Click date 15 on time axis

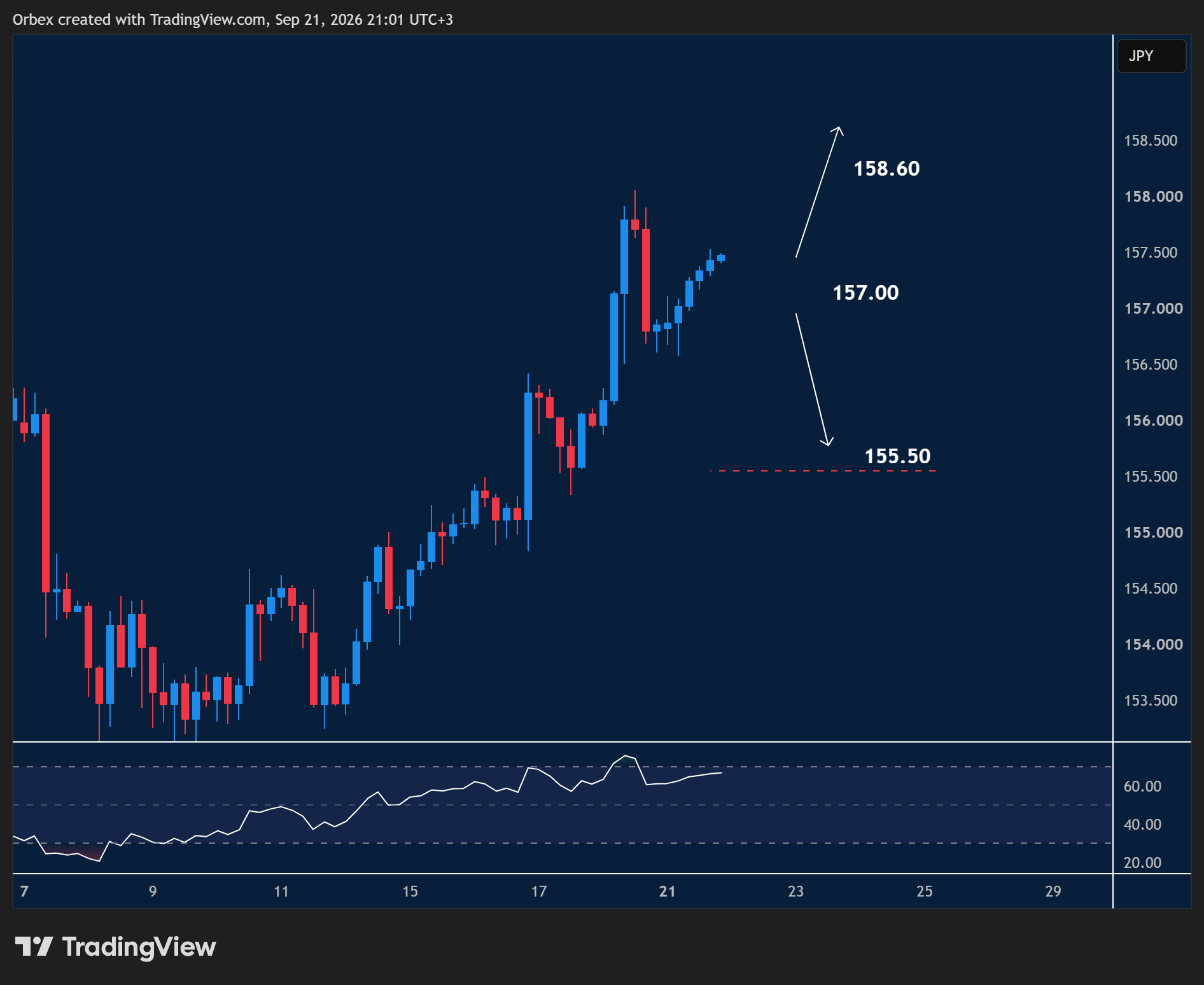pyautogui.click(x=410, y=891)
